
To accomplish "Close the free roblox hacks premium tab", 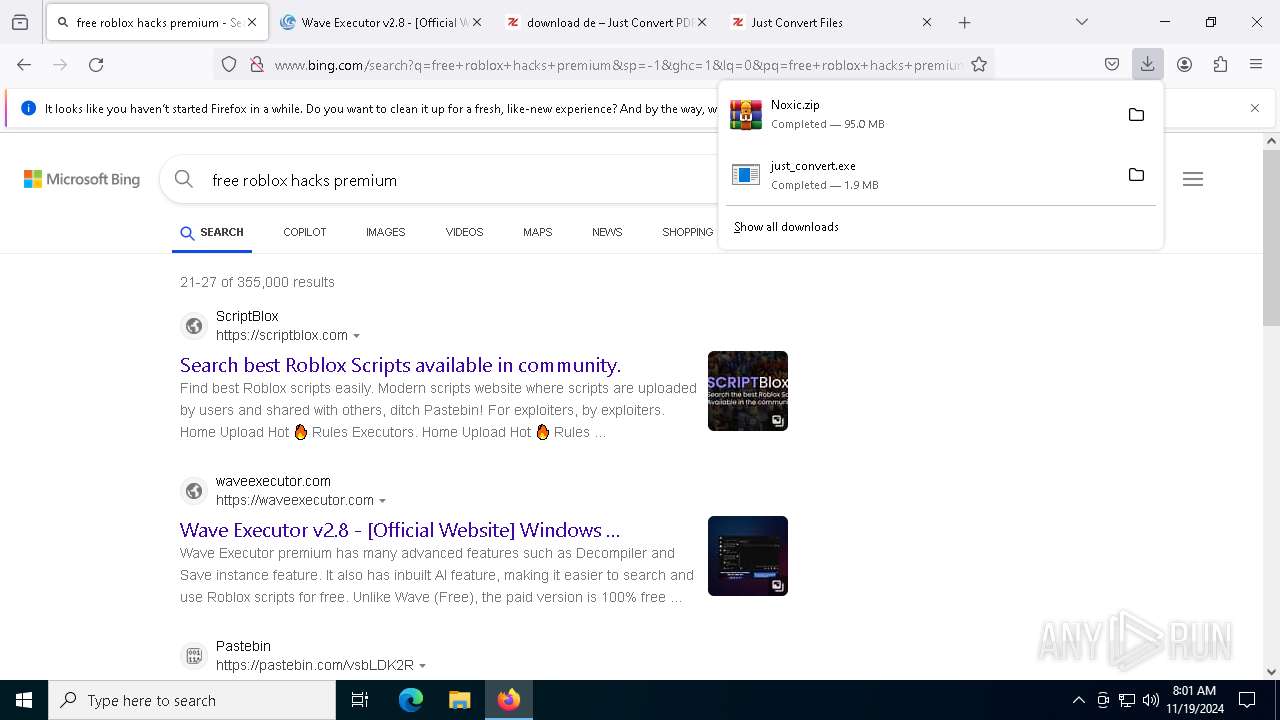I will [252, 22].
